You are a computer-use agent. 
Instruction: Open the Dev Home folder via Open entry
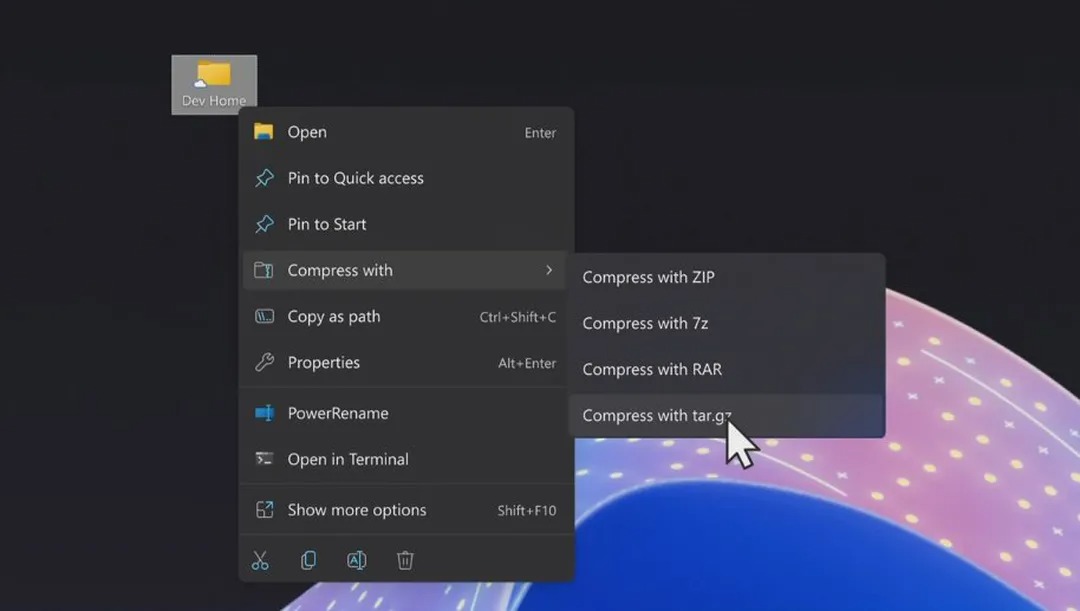(307, 132)
